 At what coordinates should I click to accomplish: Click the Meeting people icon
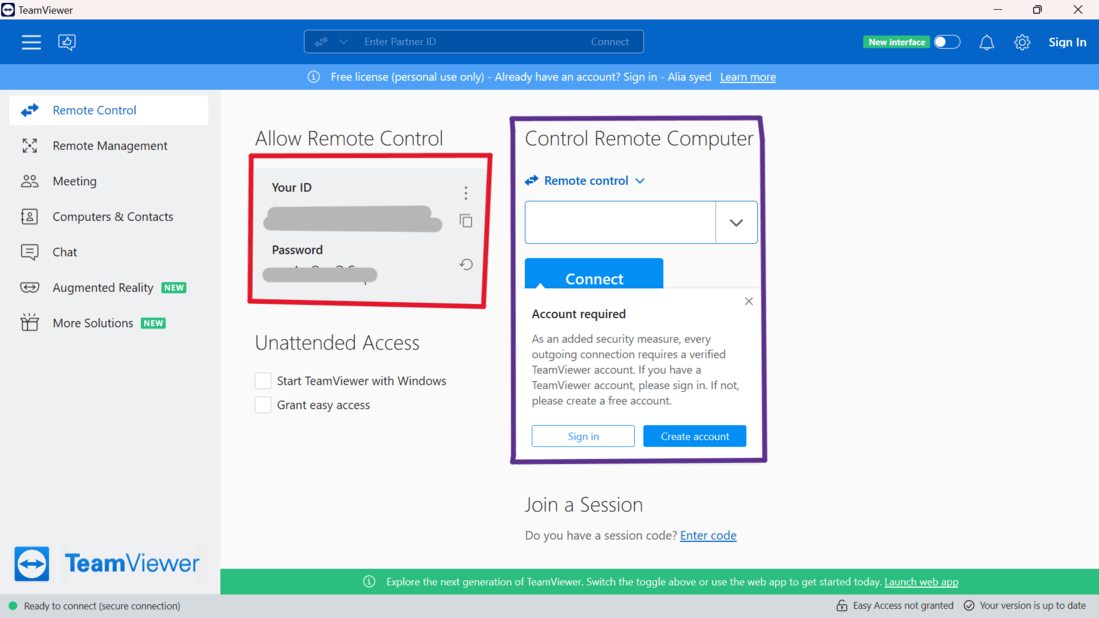tap(29, 181)
